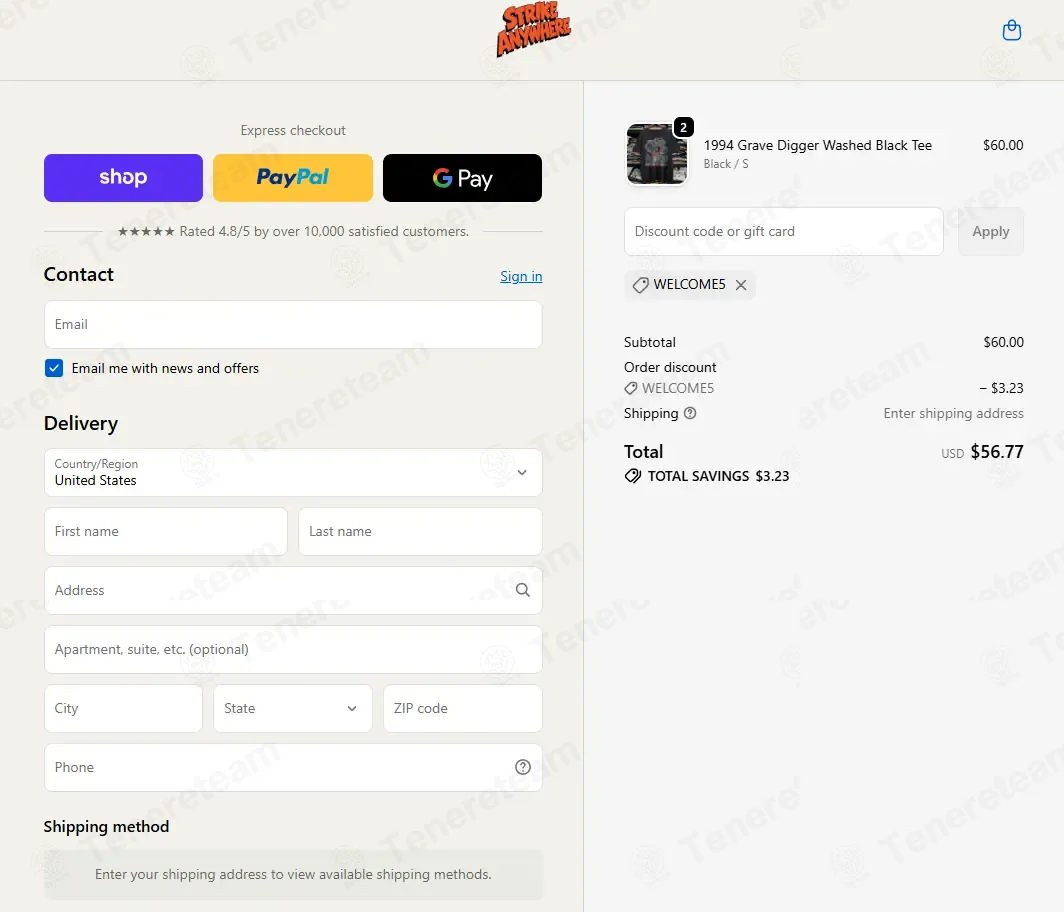Viewport: 1064px width, 912px height.
Task: Click the – $3.23 order discount amount
Action: (x=1002, y=388)
